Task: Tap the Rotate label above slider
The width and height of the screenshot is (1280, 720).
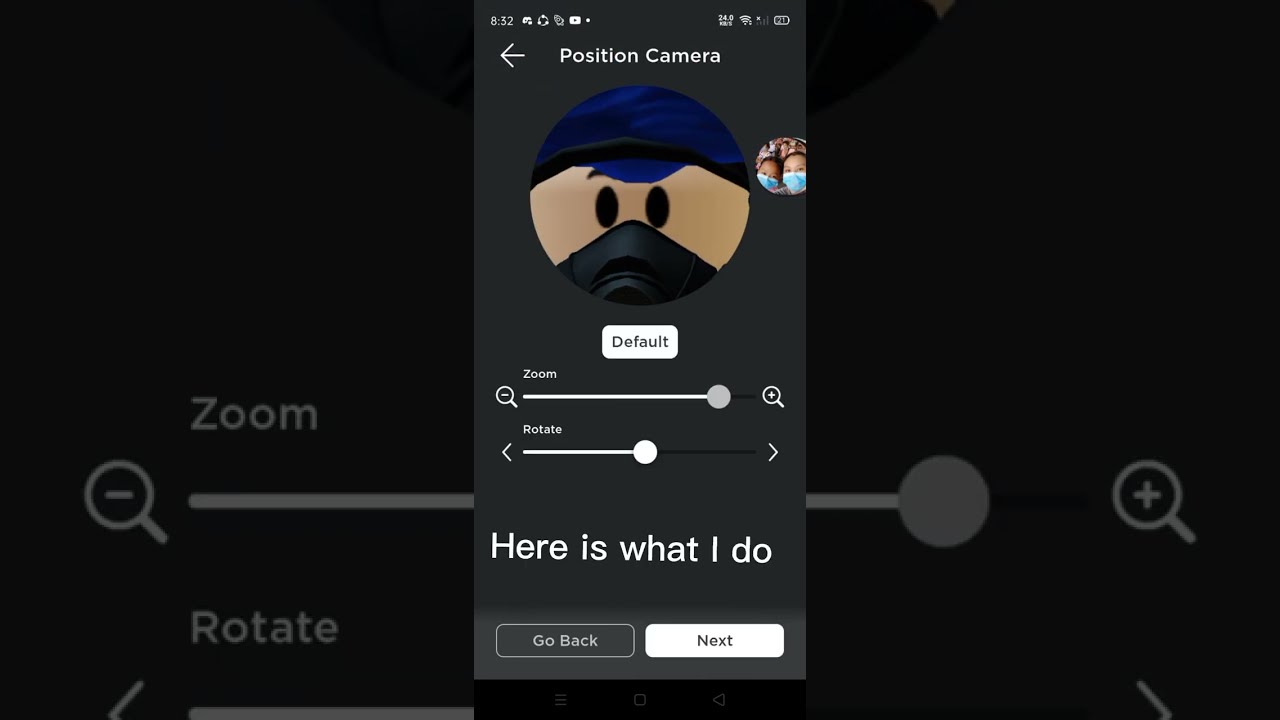Action: 542,429
